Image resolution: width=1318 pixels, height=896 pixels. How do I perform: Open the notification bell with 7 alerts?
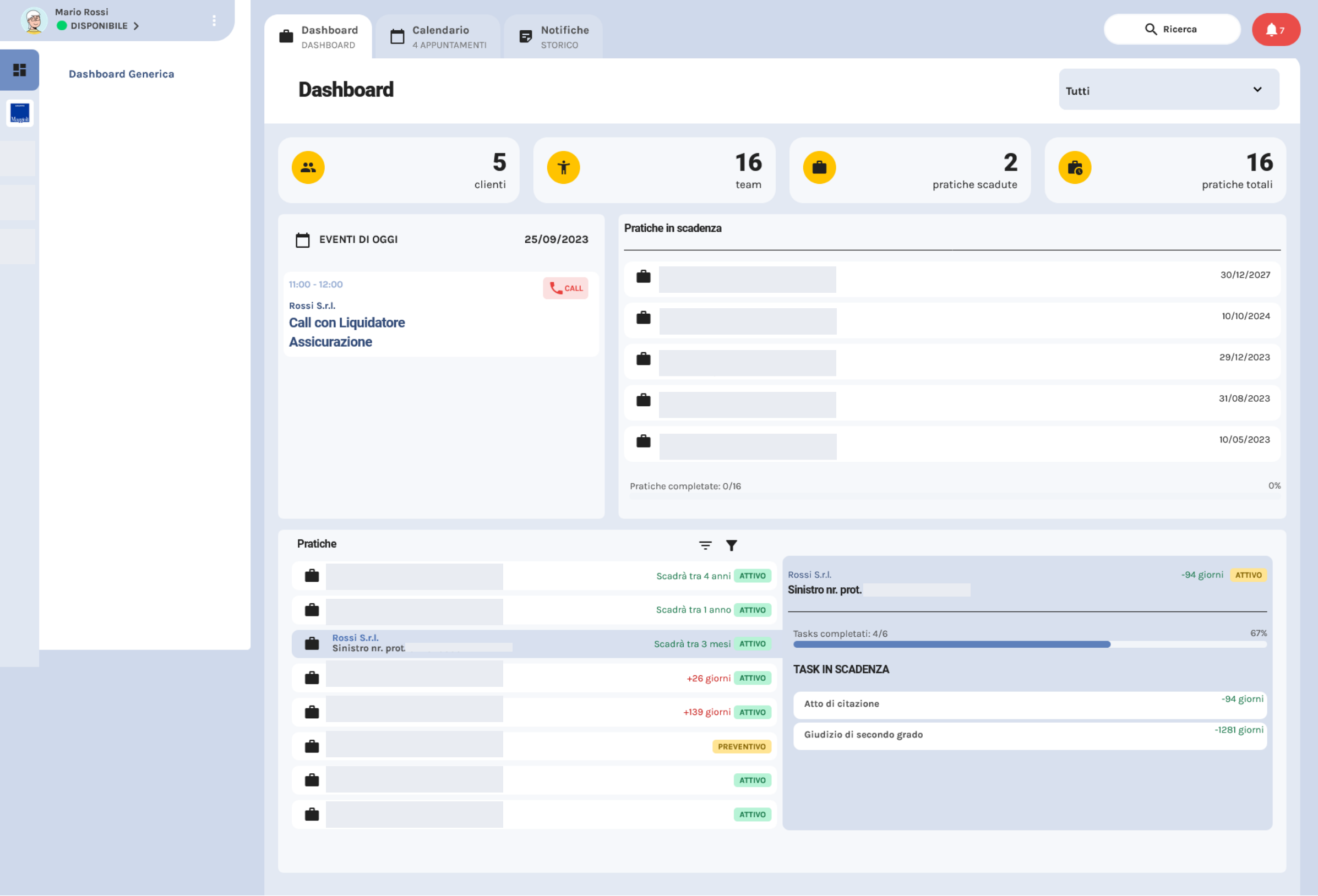coord(1276,29)
